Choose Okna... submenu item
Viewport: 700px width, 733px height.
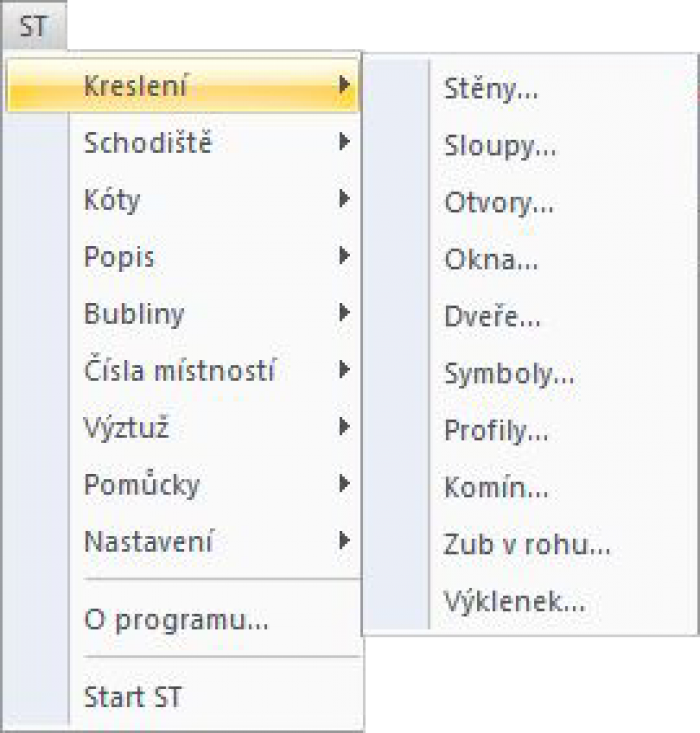tap(491, 261)
